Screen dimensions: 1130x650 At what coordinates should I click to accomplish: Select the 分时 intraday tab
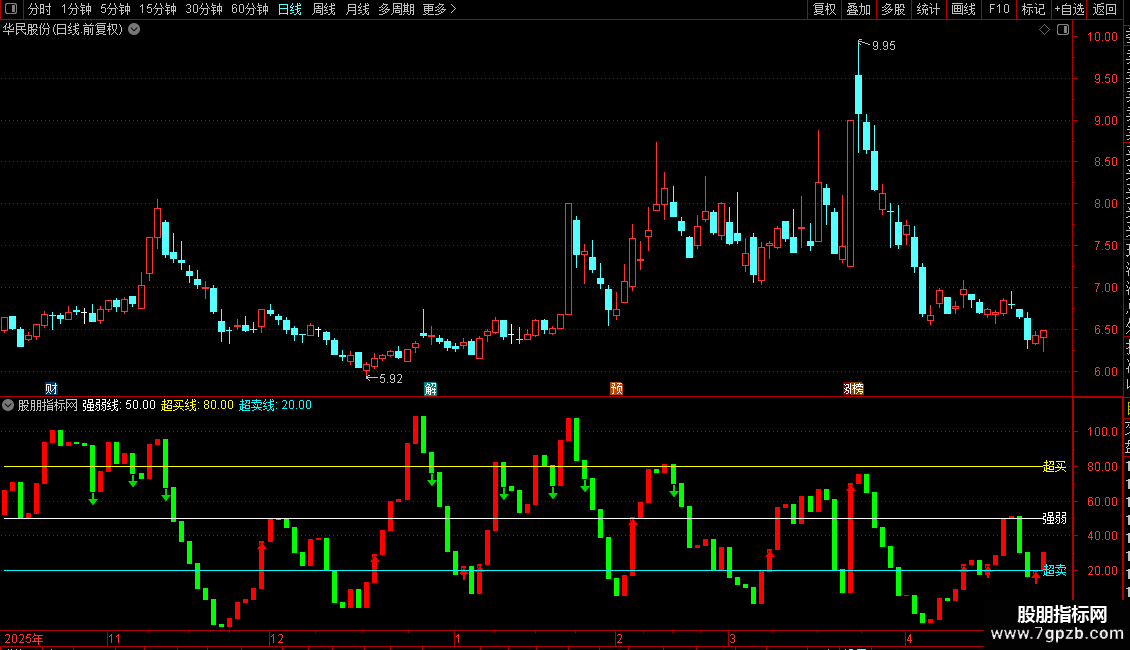point(40,9)
